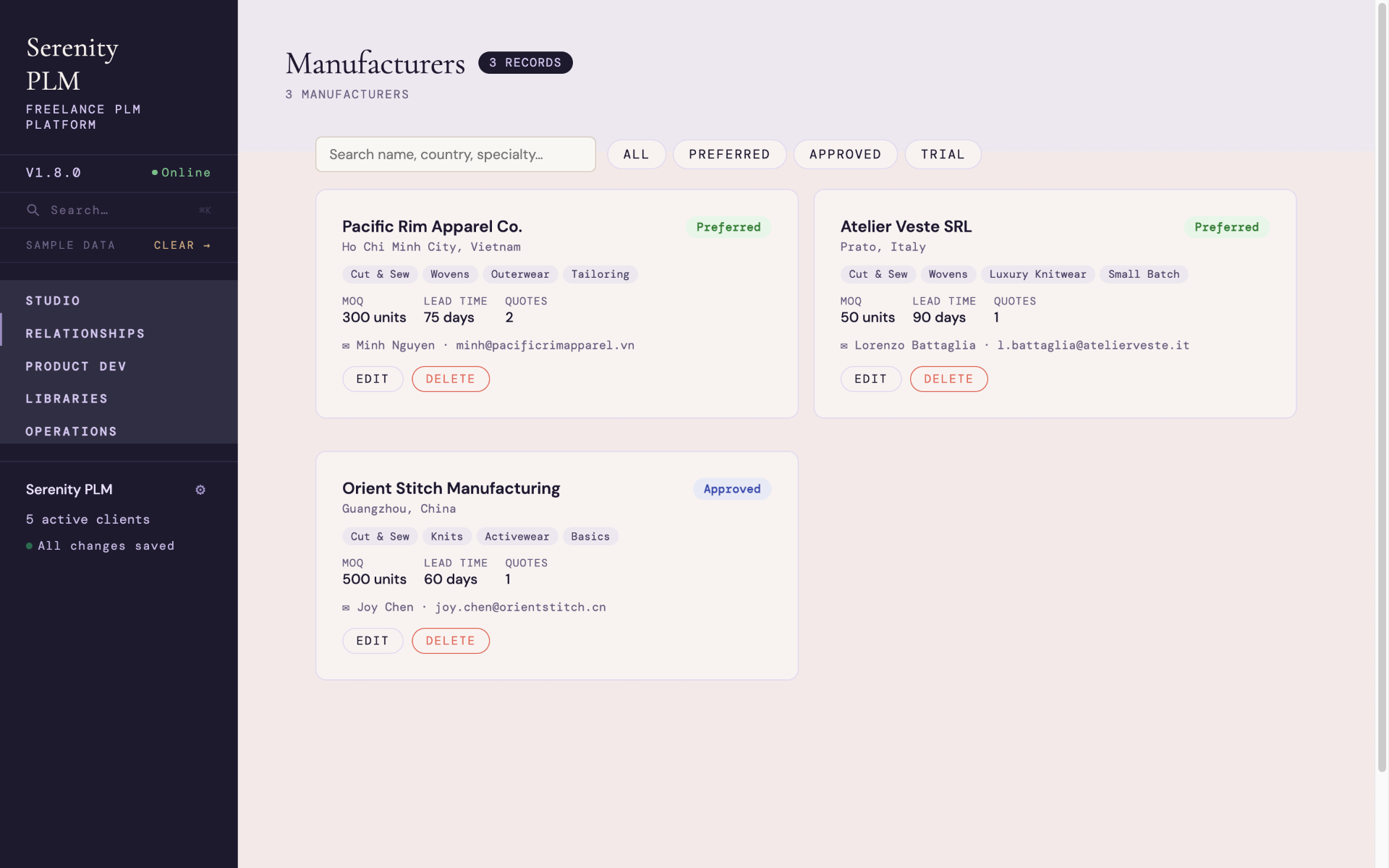Delete Pacific Rim Apparel Co.
The height and width of the screenshot is (868, 1389).
point(451,379)
